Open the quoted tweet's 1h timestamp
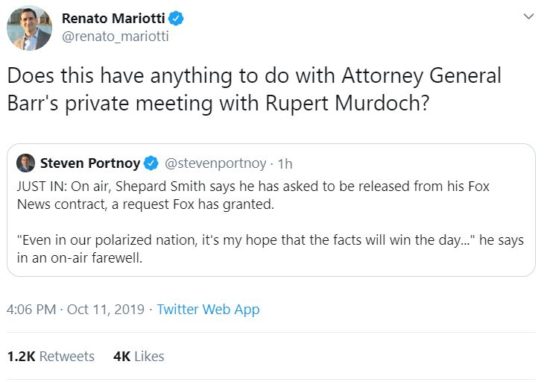 coord(285,163)
